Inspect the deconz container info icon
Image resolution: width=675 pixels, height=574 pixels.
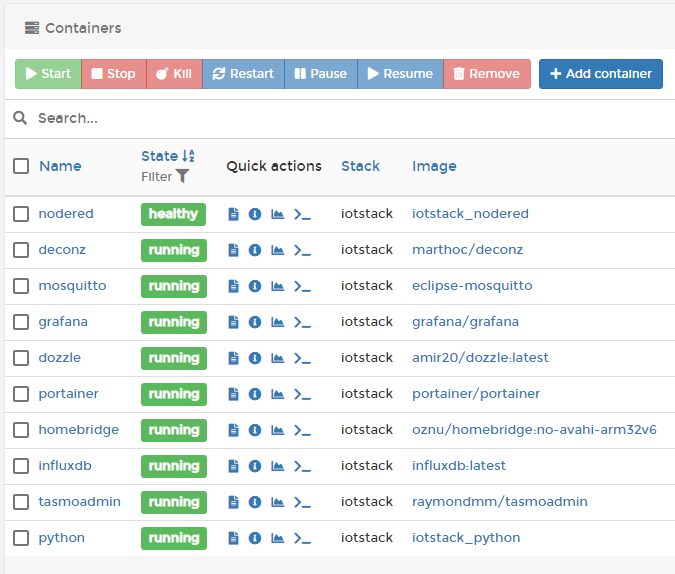point(254,250)
